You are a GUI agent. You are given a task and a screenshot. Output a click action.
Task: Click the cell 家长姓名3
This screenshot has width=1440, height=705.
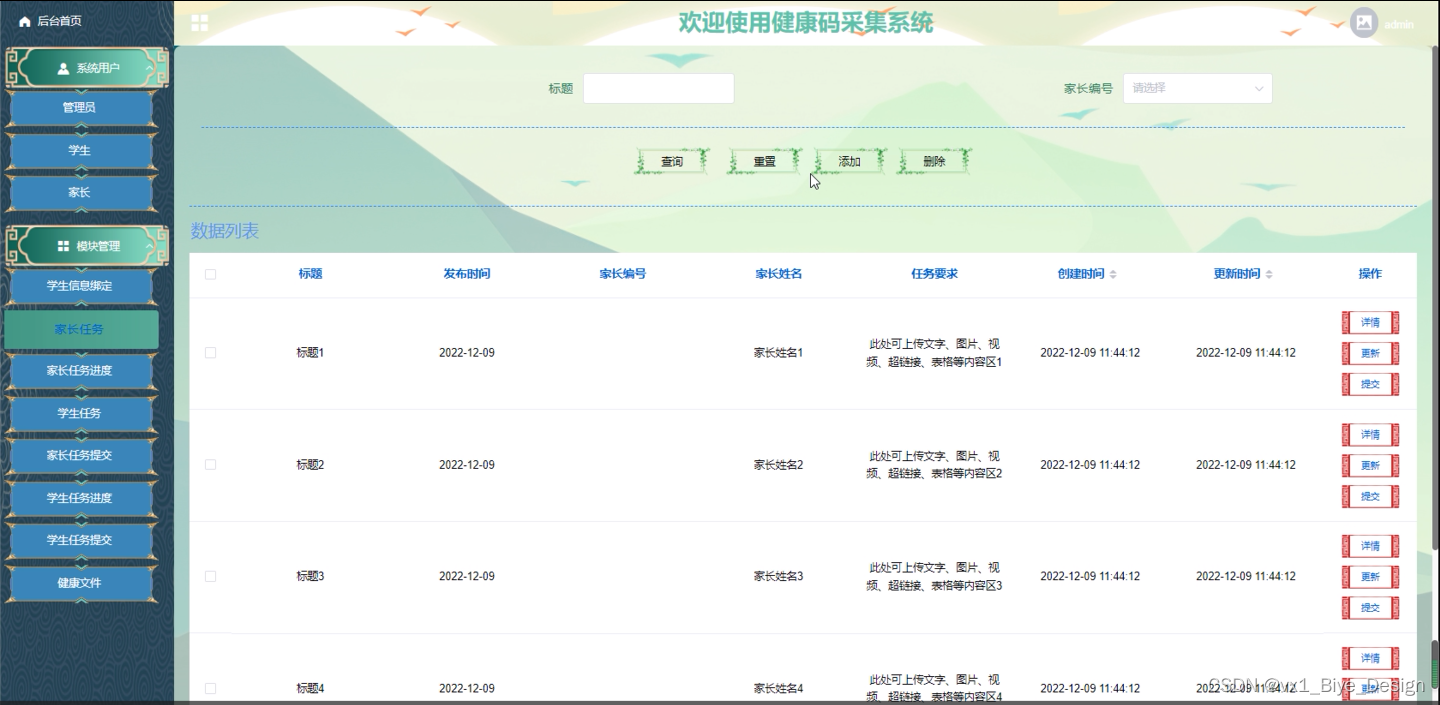(x=779, y=577)
